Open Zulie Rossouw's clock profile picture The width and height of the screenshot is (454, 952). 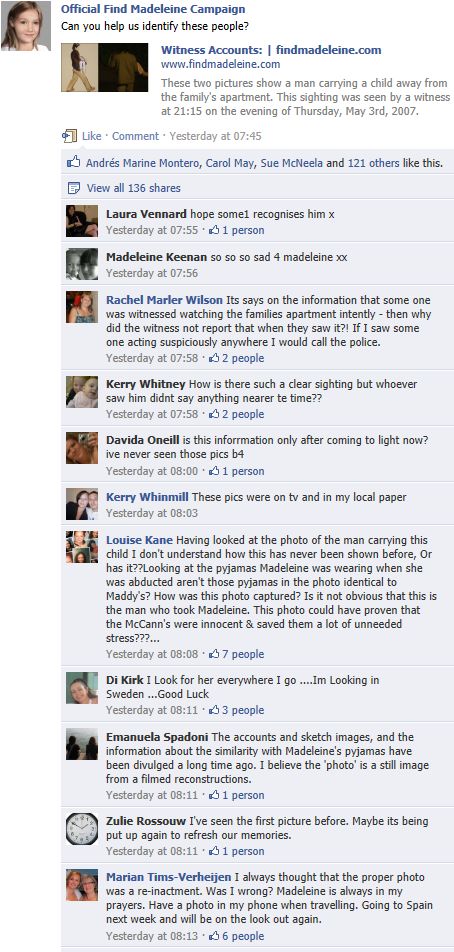82,829
